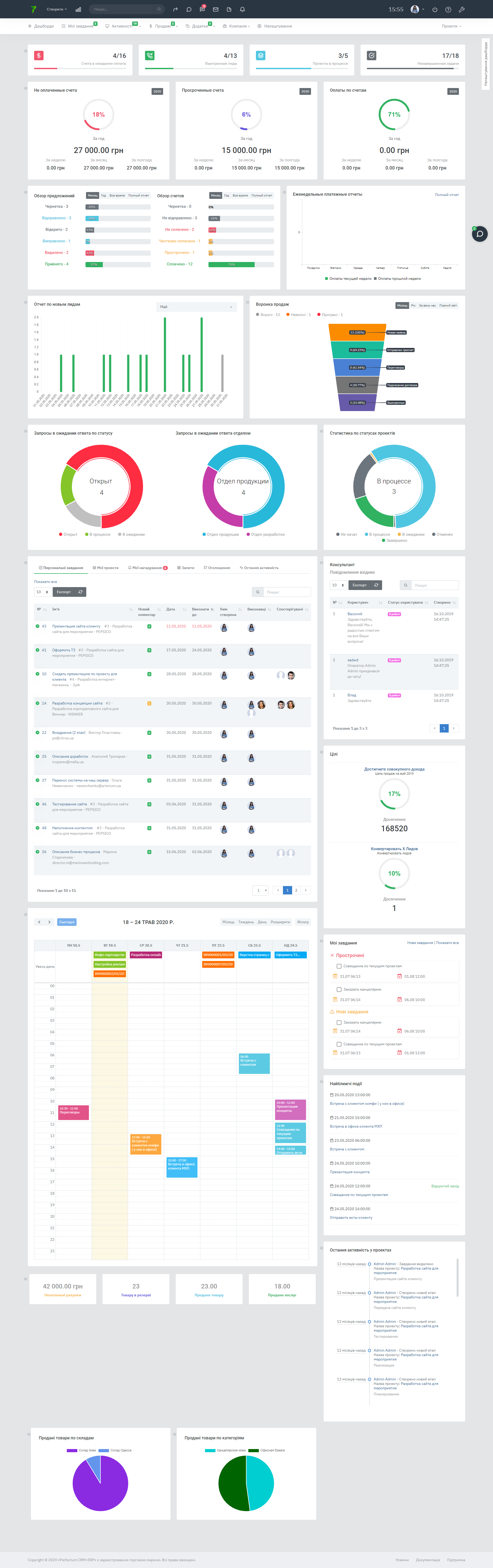
Task: Click the green comment badge of task 41
Action: 149,650
